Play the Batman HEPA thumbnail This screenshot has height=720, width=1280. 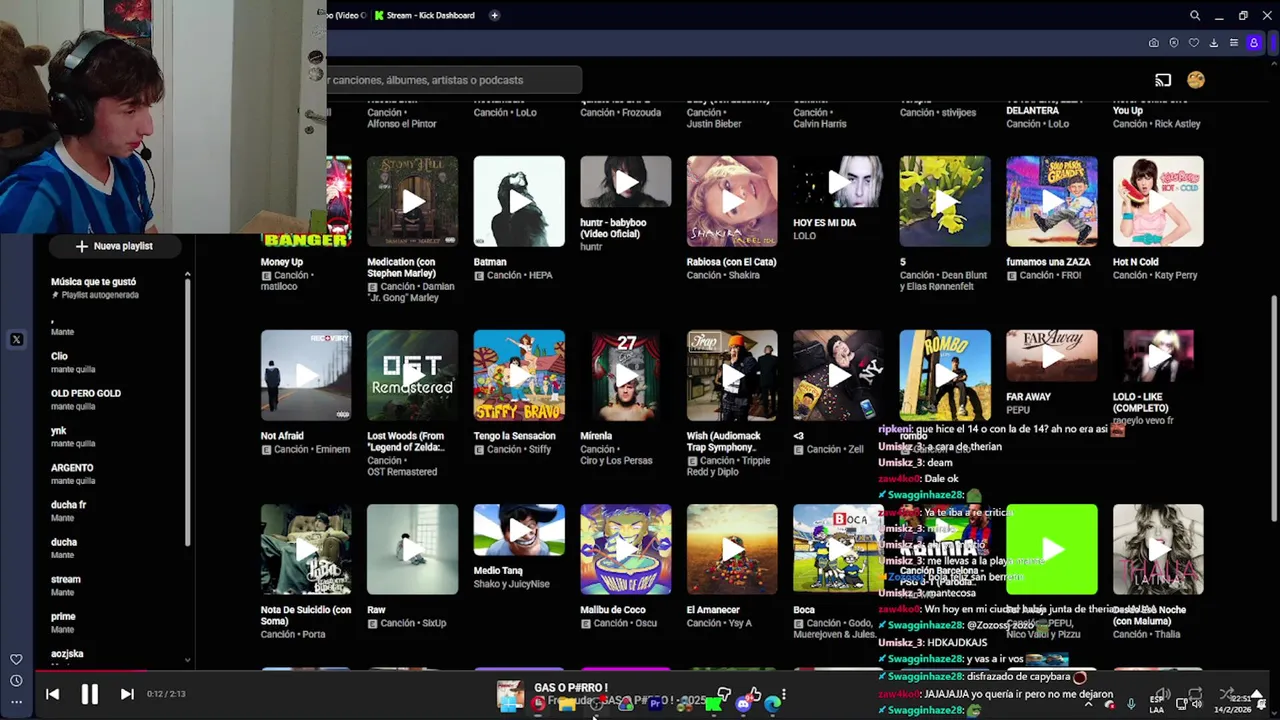click(x=519, y=201)
